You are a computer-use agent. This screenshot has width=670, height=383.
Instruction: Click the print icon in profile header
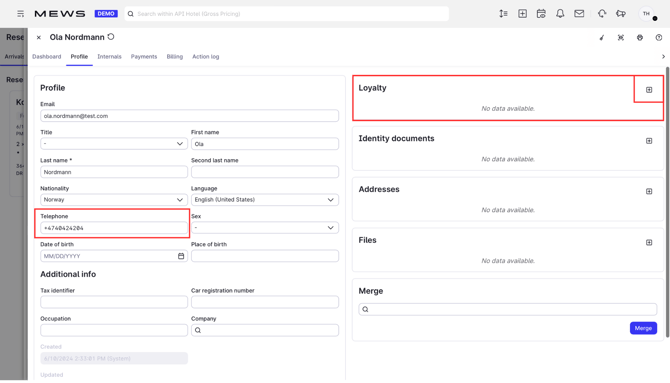point(640,38)
